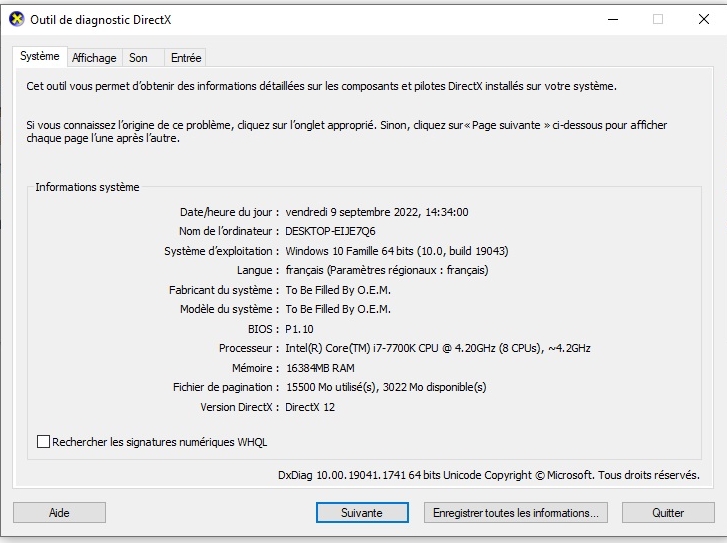This screenshot has height=543, width=727.
Task: Click the Windows 10 Famille 64 bits value
Action: (x=396, y=251)
